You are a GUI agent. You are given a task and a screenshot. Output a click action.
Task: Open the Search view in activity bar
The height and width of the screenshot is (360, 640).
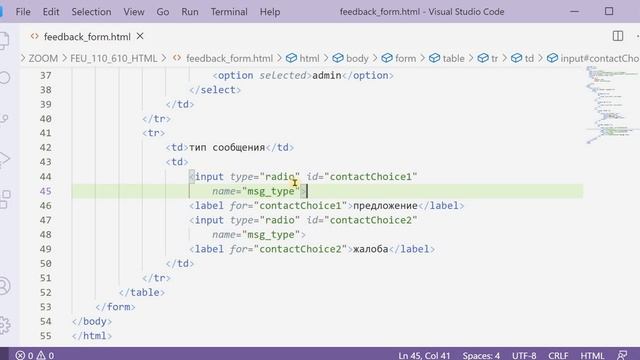point(4,78)
